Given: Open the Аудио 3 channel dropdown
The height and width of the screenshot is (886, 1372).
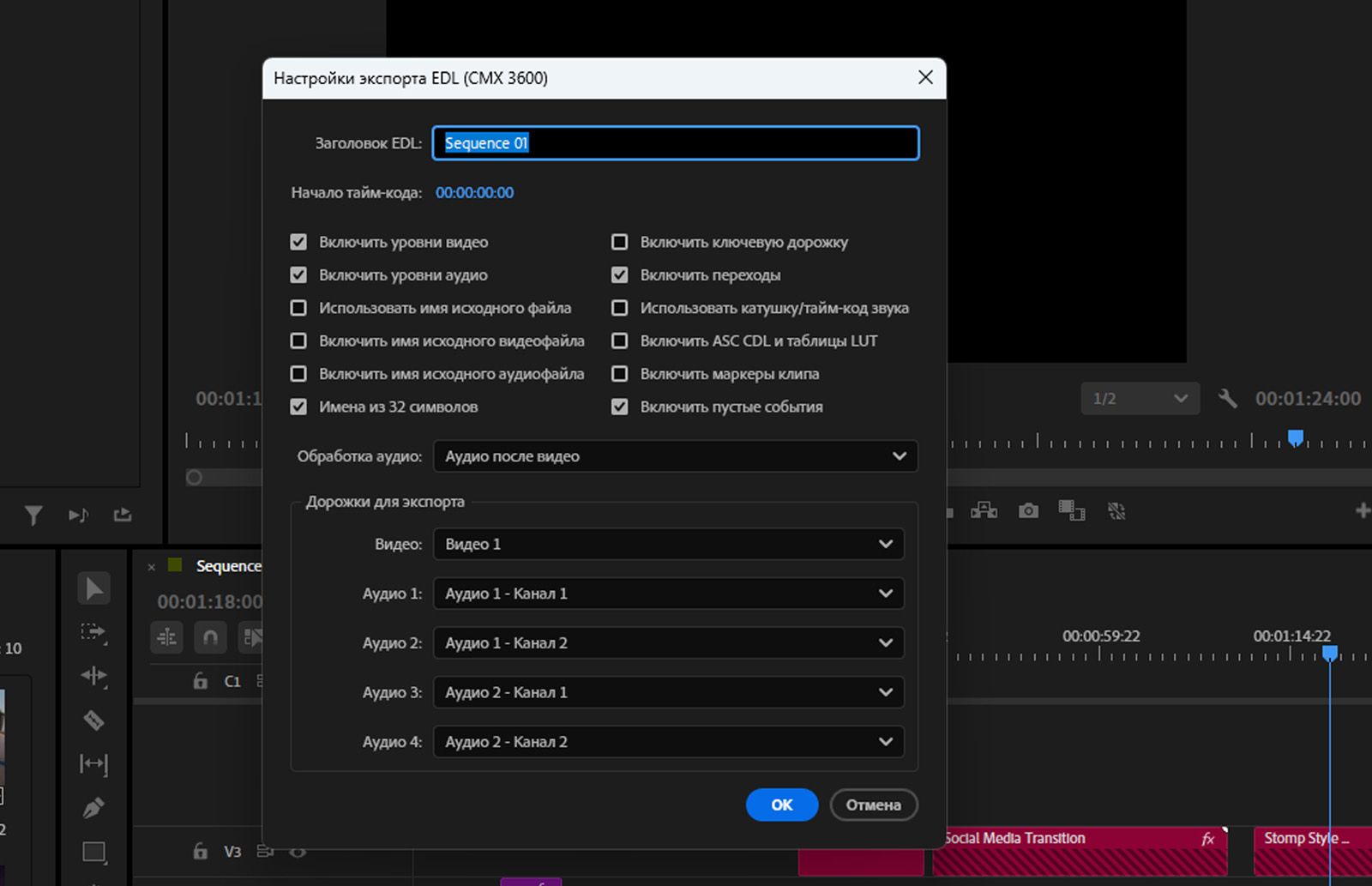Looking at the screenshot, I should [x=668, y=692].
